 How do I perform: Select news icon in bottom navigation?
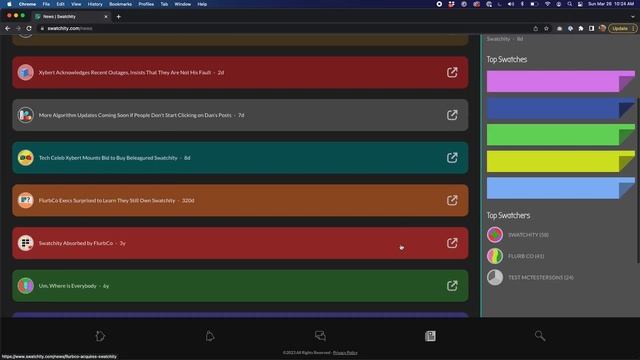[x=430, y=336]
